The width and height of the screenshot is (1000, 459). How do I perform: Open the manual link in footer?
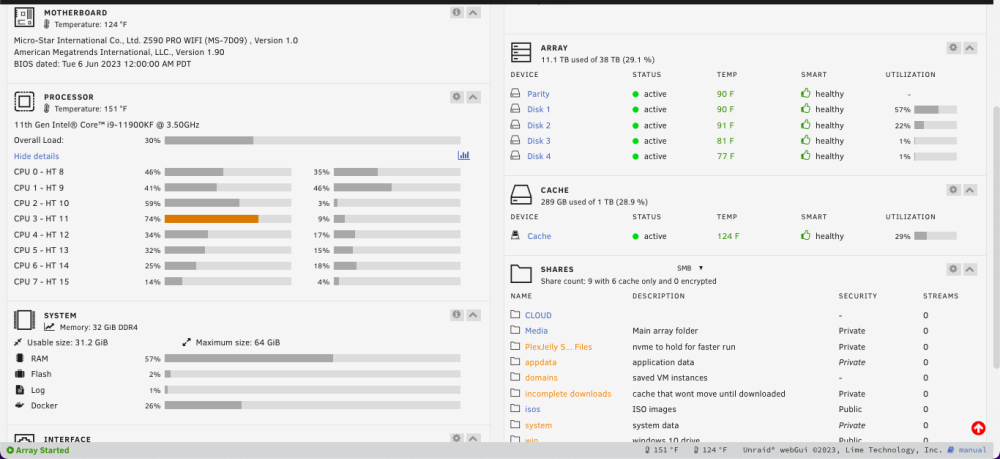tap(968, 450)
